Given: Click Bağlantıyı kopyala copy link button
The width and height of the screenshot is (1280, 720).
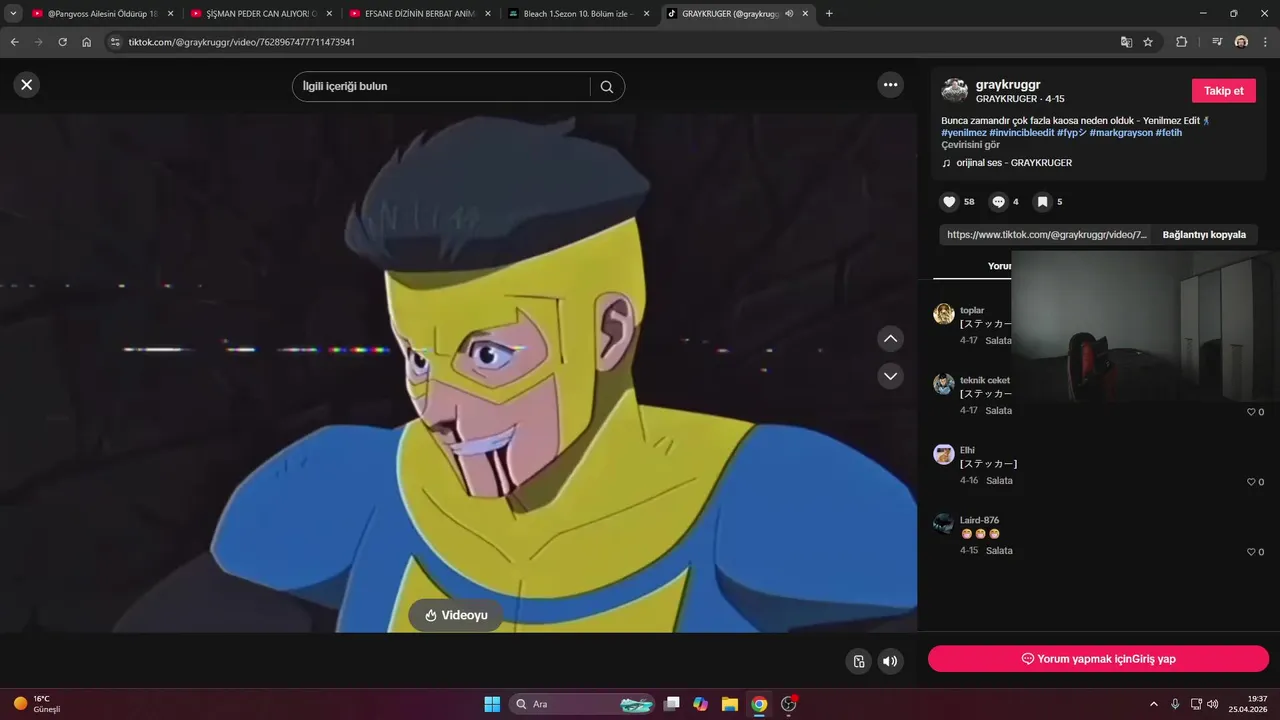Looking at the screenshot, I should [x=1204, y=235].
